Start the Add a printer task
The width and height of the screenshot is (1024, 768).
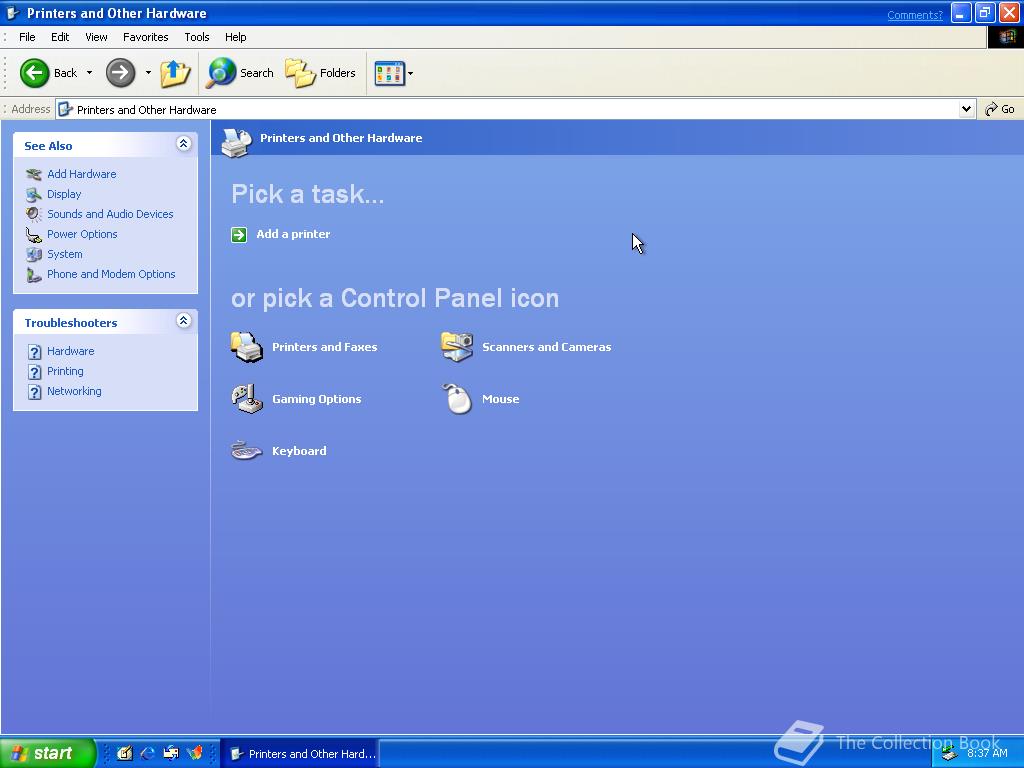[x=281, y=234]
